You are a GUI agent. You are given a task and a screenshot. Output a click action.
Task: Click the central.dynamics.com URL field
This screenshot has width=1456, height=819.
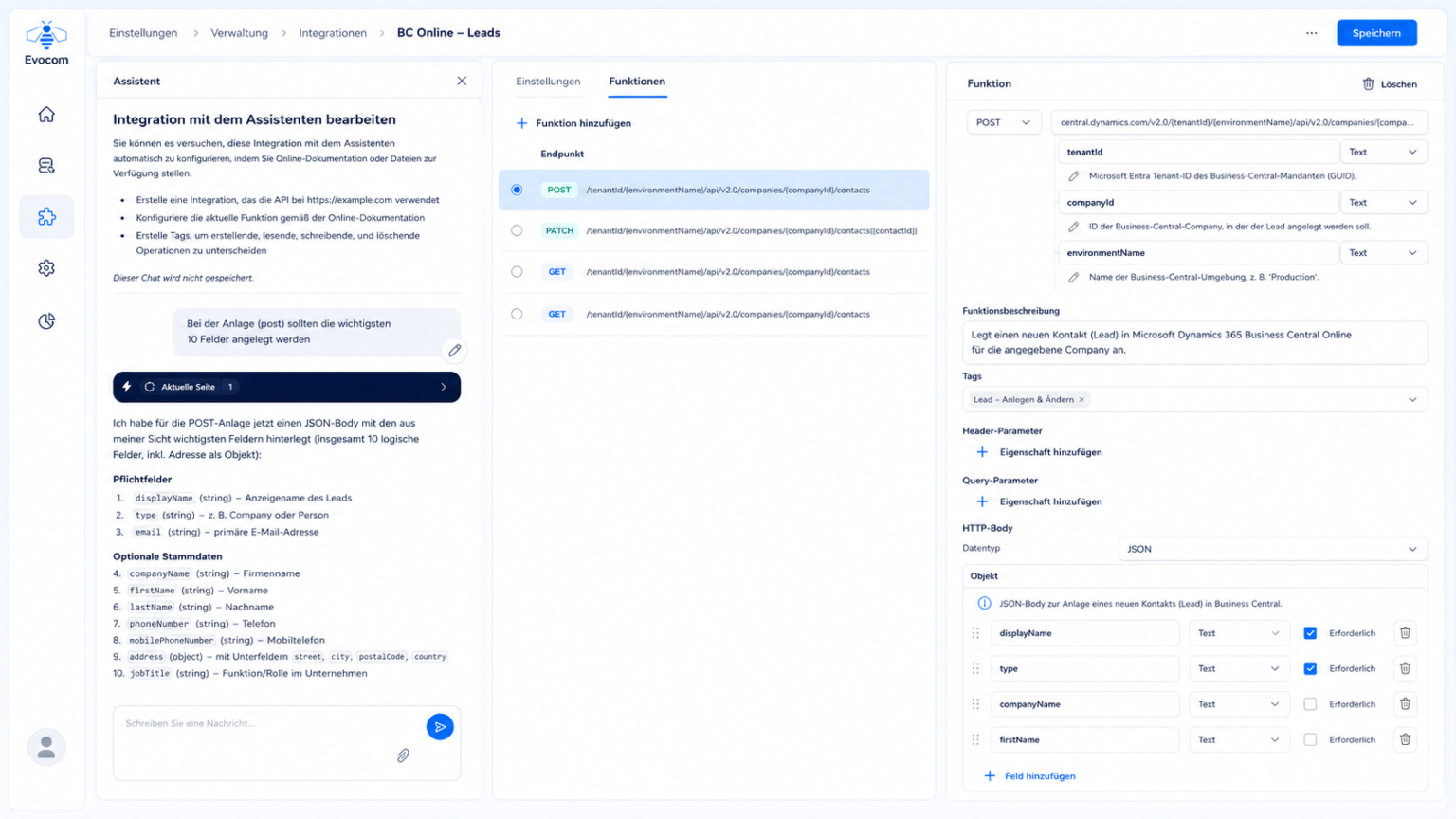(1239, 122)
